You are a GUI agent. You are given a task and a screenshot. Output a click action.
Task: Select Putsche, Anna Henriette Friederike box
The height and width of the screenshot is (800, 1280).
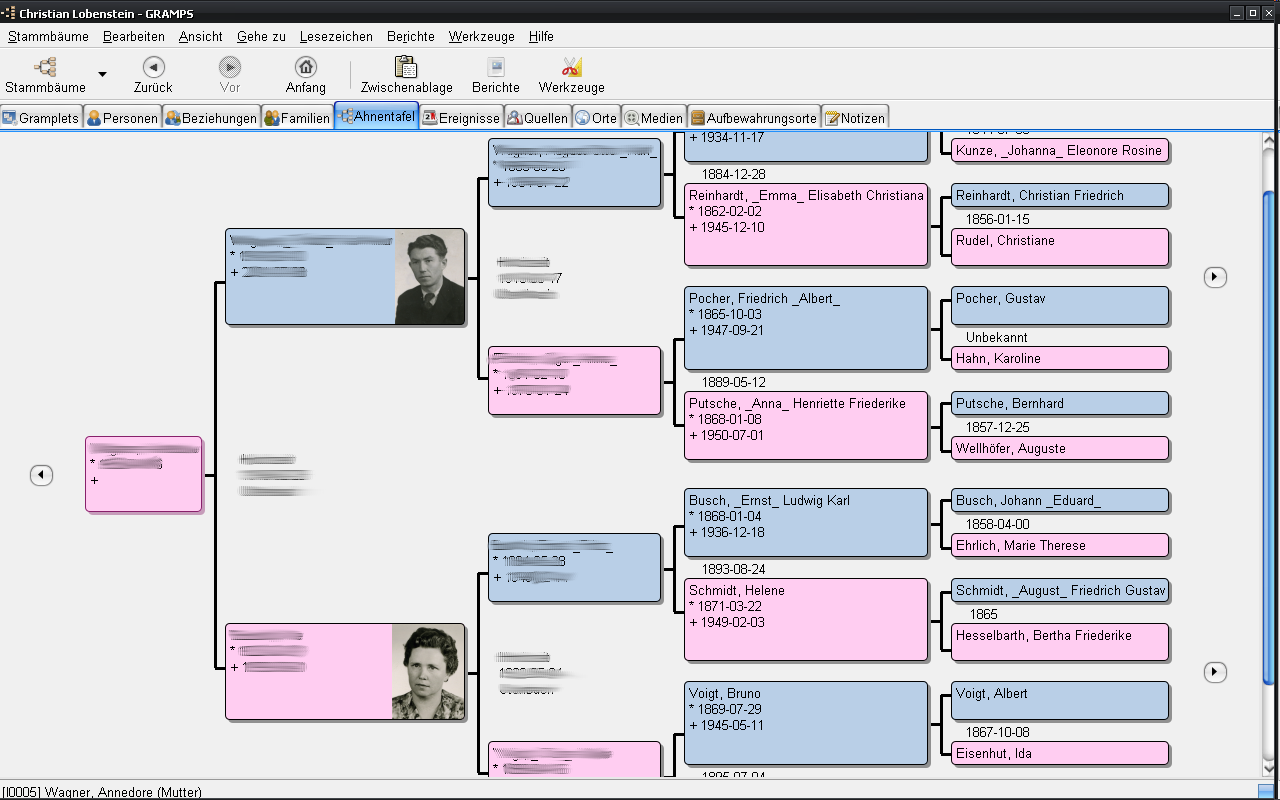pyautogui.click(x=806, y=425)
